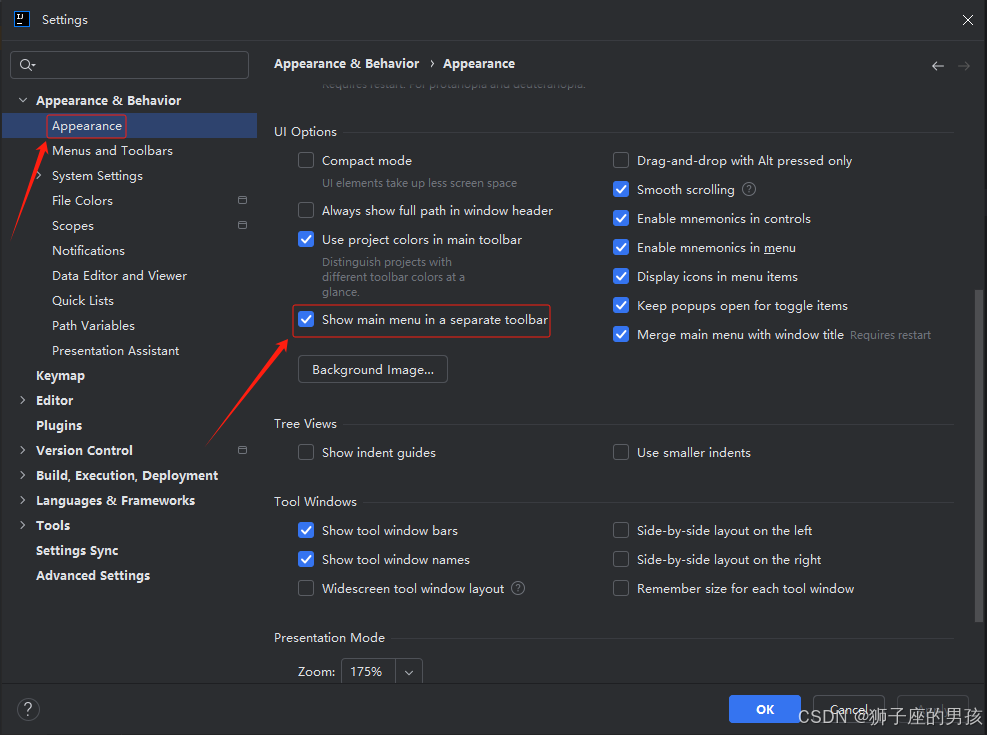Click the IntelliJ logo in title bar
This screenshot has height=735, width=987.
22,19
